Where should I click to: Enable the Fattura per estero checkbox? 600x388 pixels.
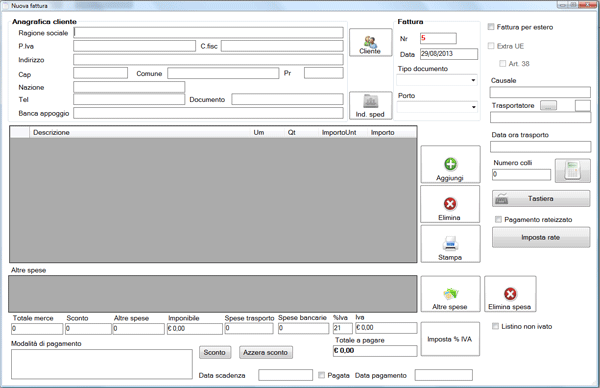(491, 27)
